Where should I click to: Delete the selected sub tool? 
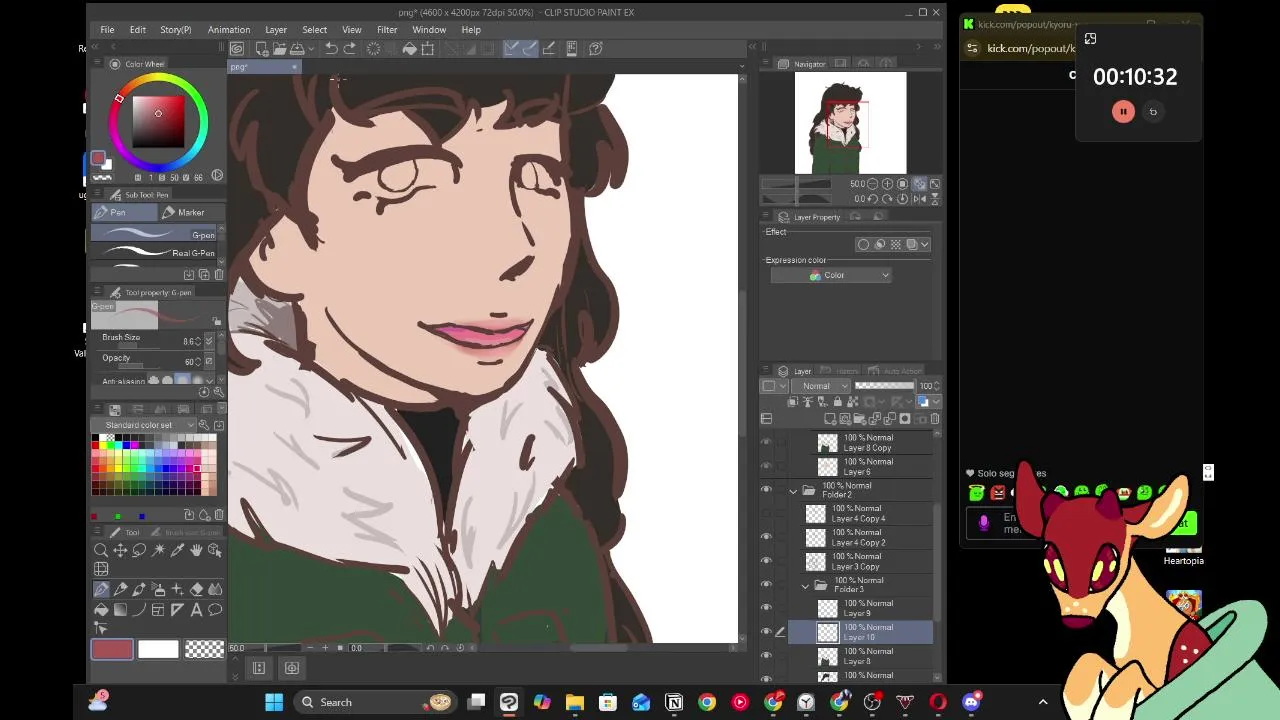(x=219, y=274)
